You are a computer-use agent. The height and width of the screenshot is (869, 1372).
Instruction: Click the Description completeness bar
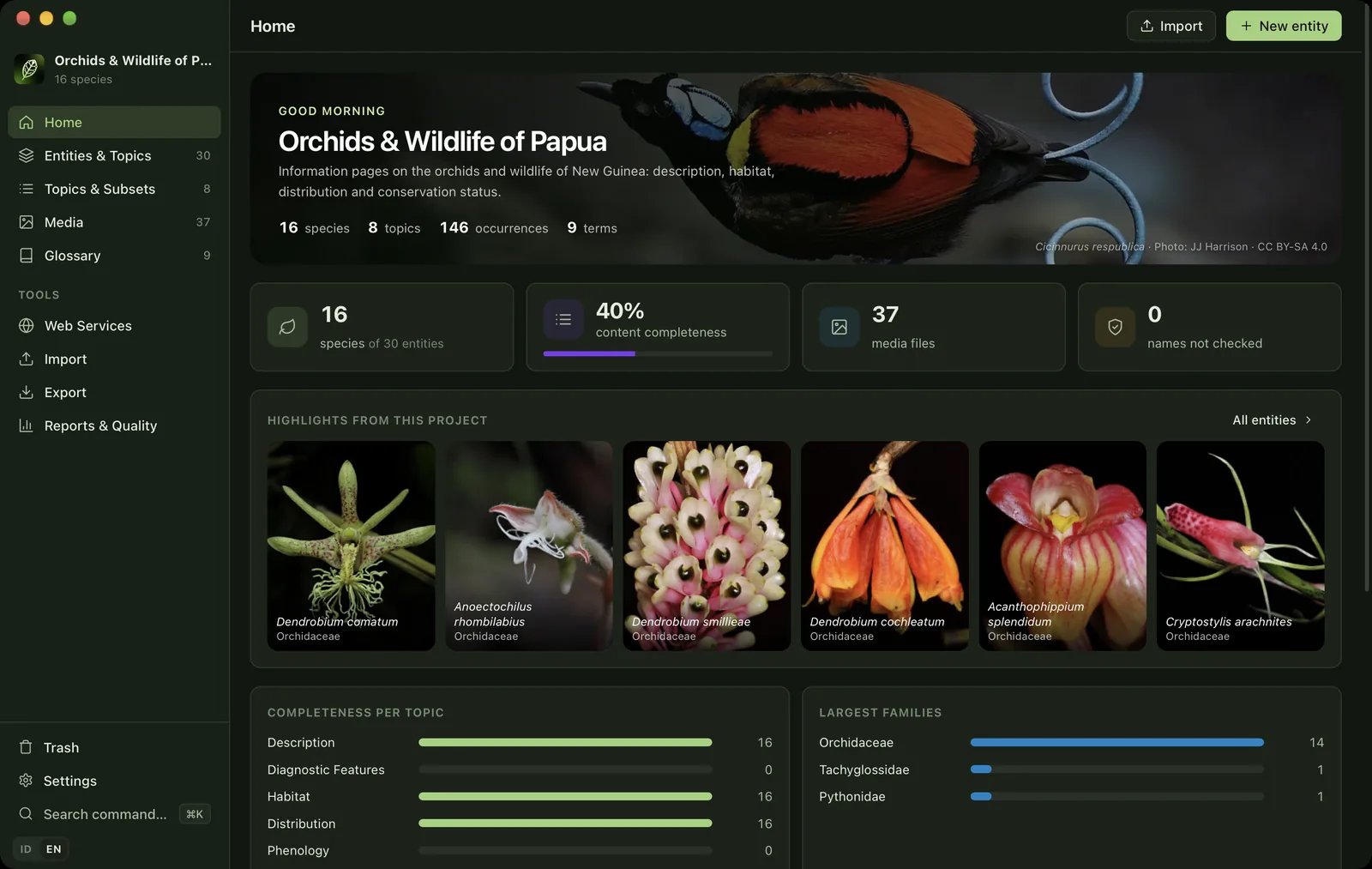[565, 743]
